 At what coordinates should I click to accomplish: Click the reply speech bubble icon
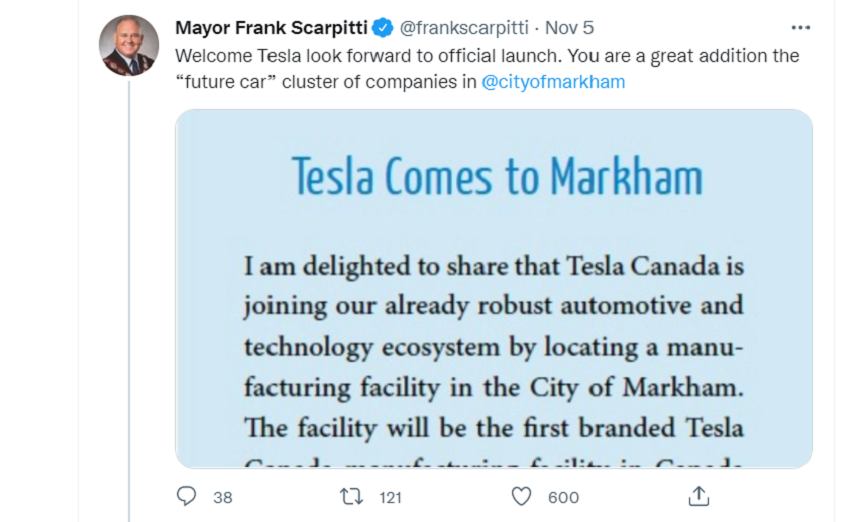186,496
